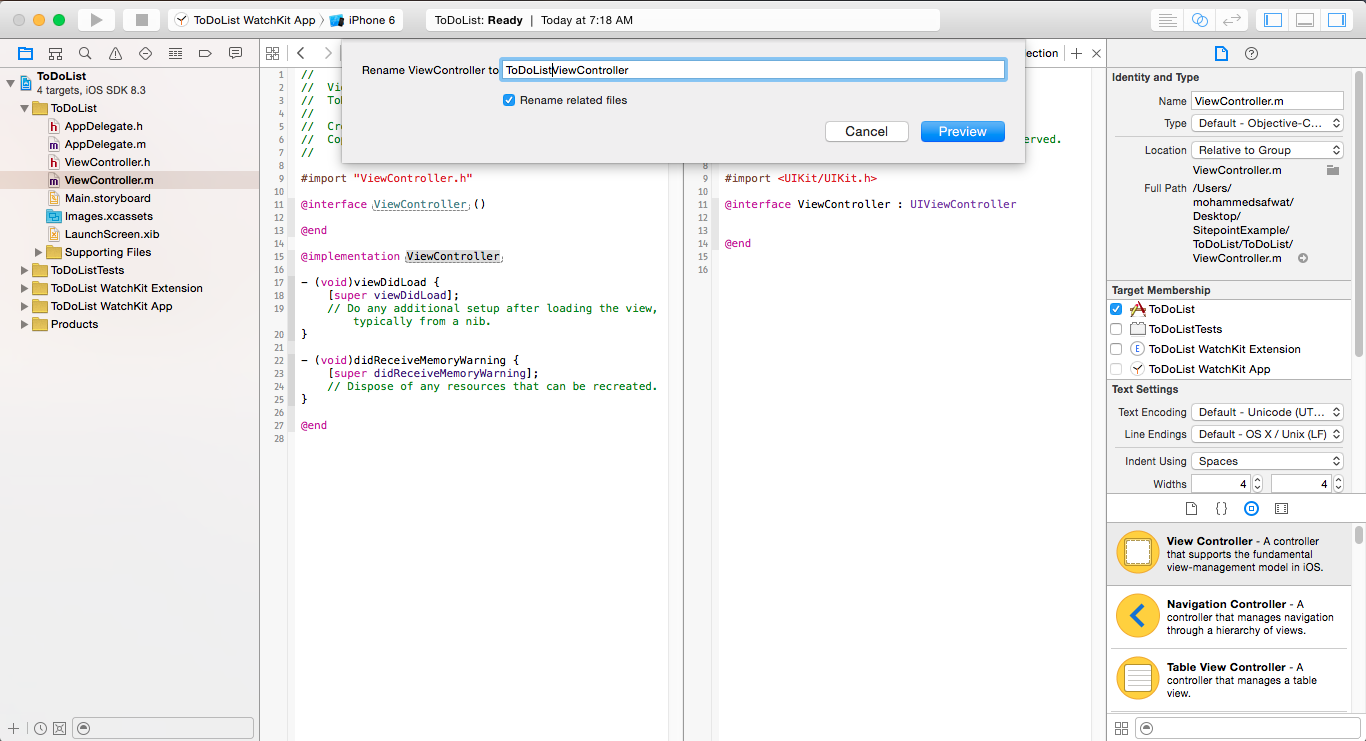1366x741 pixels.
Task: Show the Object library
Action: click(x=1251, y=509)
